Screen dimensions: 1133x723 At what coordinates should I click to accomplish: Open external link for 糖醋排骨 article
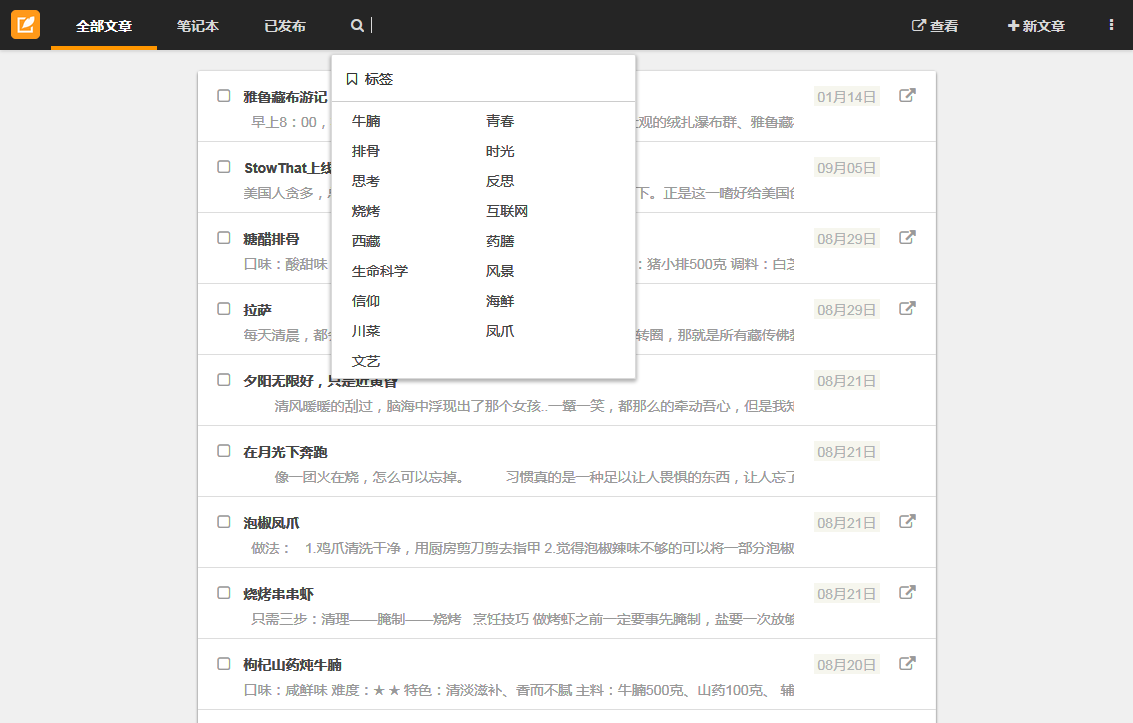tap(907, 238)
